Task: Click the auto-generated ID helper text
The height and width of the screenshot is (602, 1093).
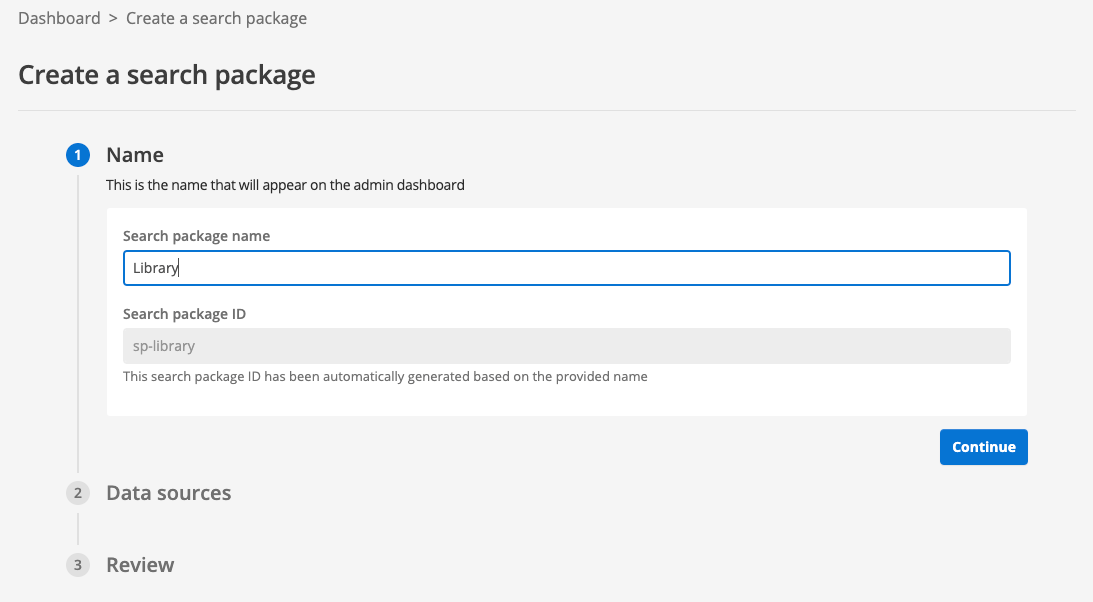Action: 385,376
